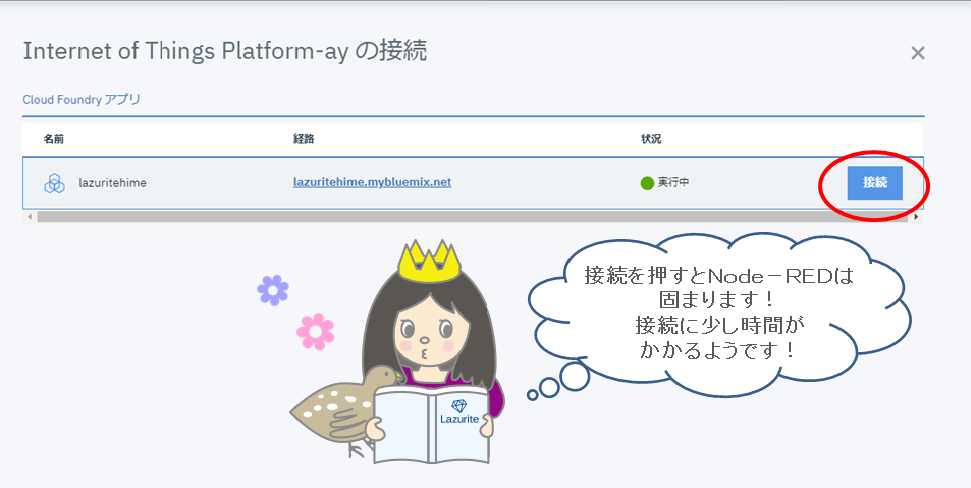Click the horizontal scrollbar right arrow

click(917, 217)
